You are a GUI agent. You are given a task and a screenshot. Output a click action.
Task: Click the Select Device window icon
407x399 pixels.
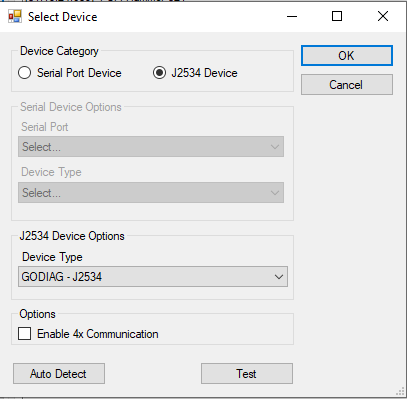[x=15, y=16]
